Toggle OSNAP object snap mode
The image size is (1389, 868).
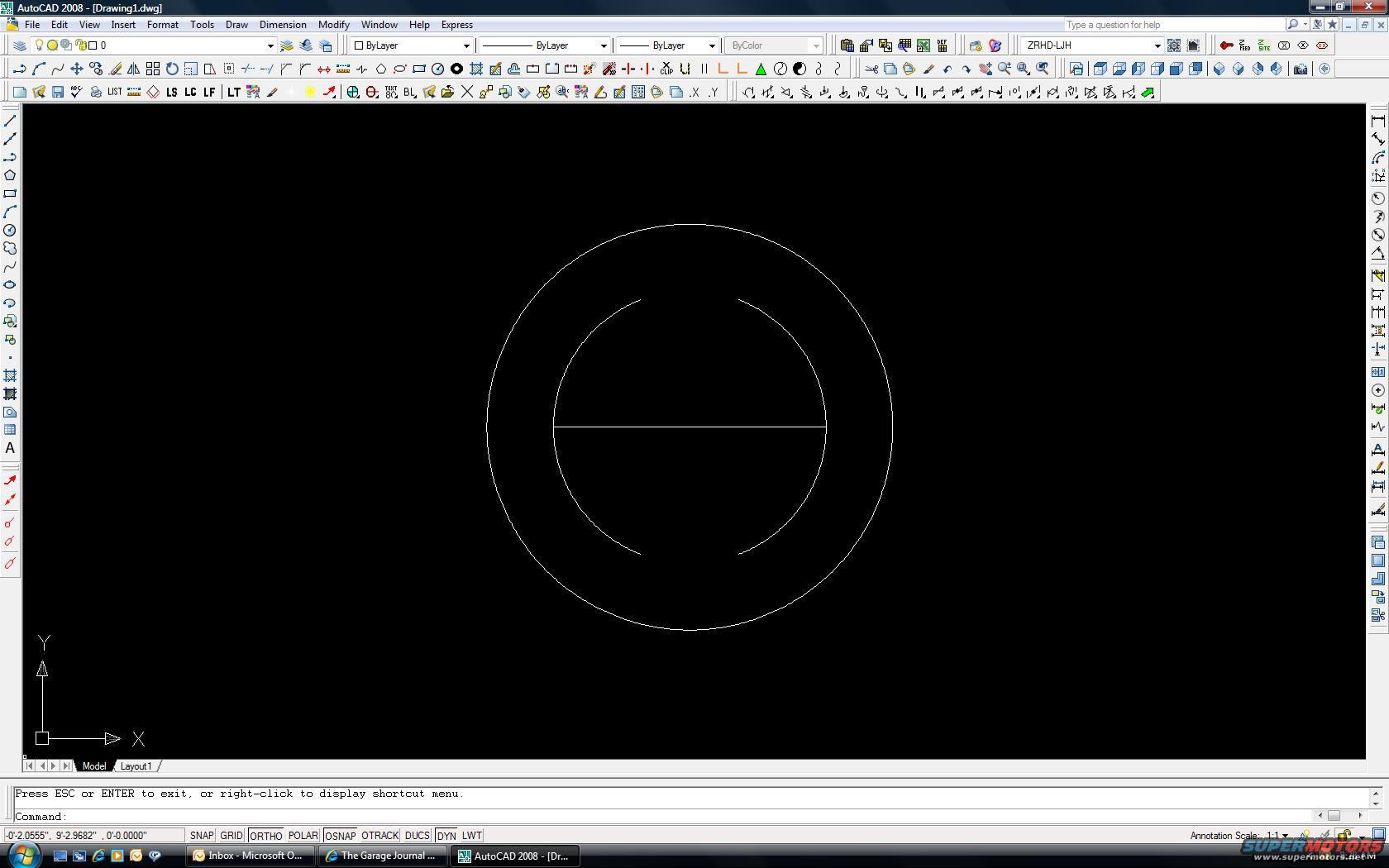tap(339, 836)
